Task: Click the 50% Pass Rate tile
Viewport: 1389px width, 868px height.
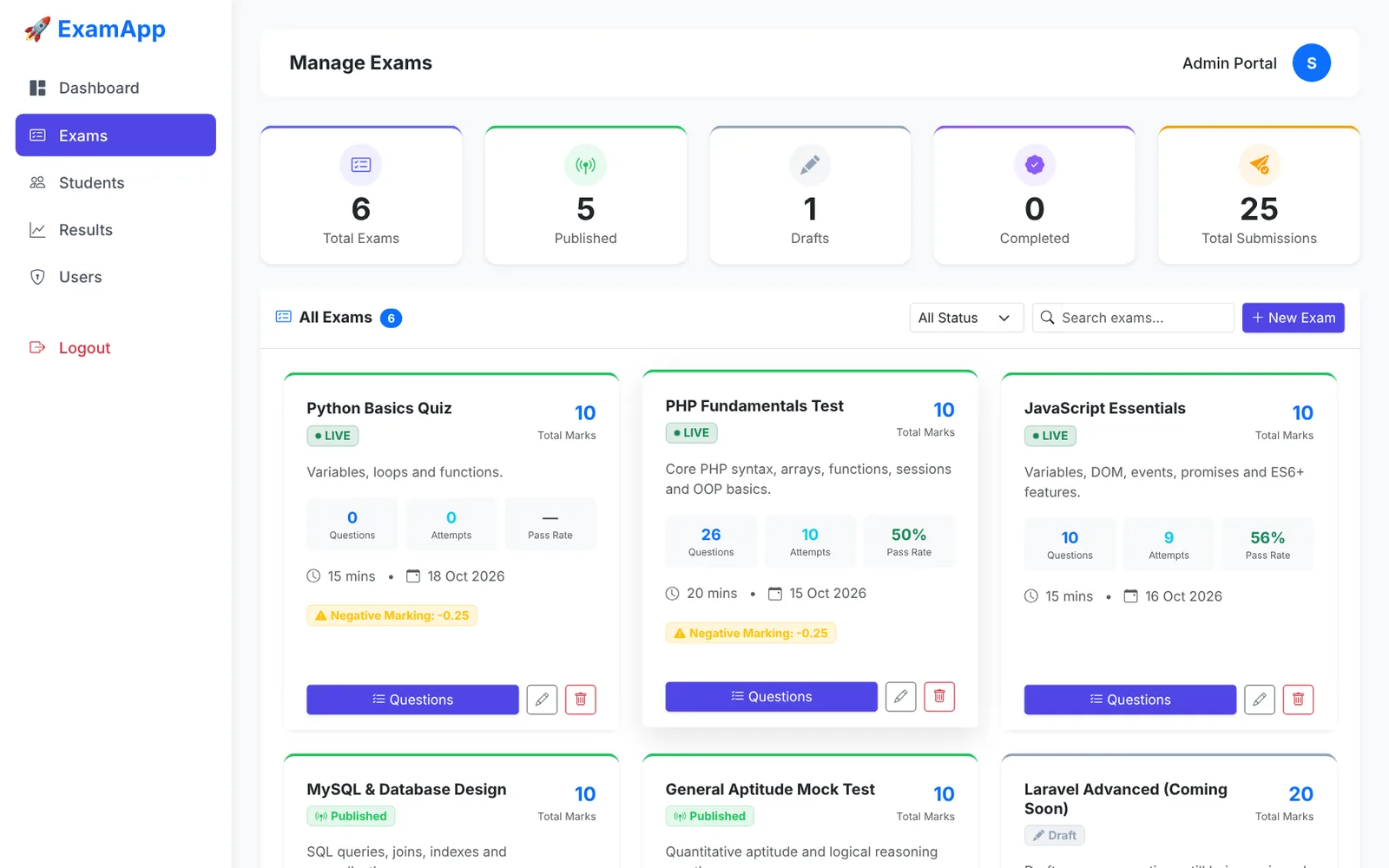Action: (909, 542)
